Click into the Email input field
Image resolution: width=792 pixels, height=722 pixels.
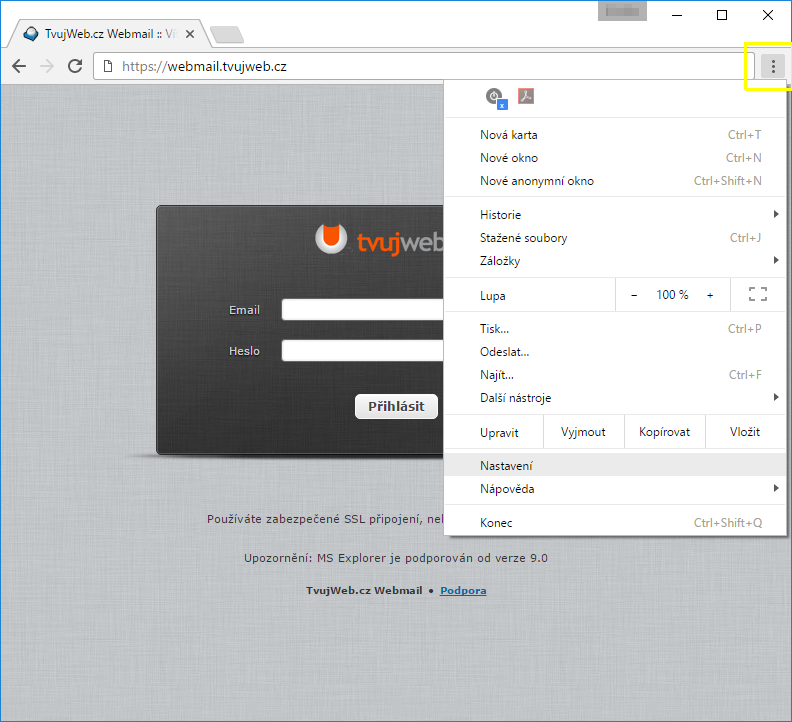click(x=362, y=310)
